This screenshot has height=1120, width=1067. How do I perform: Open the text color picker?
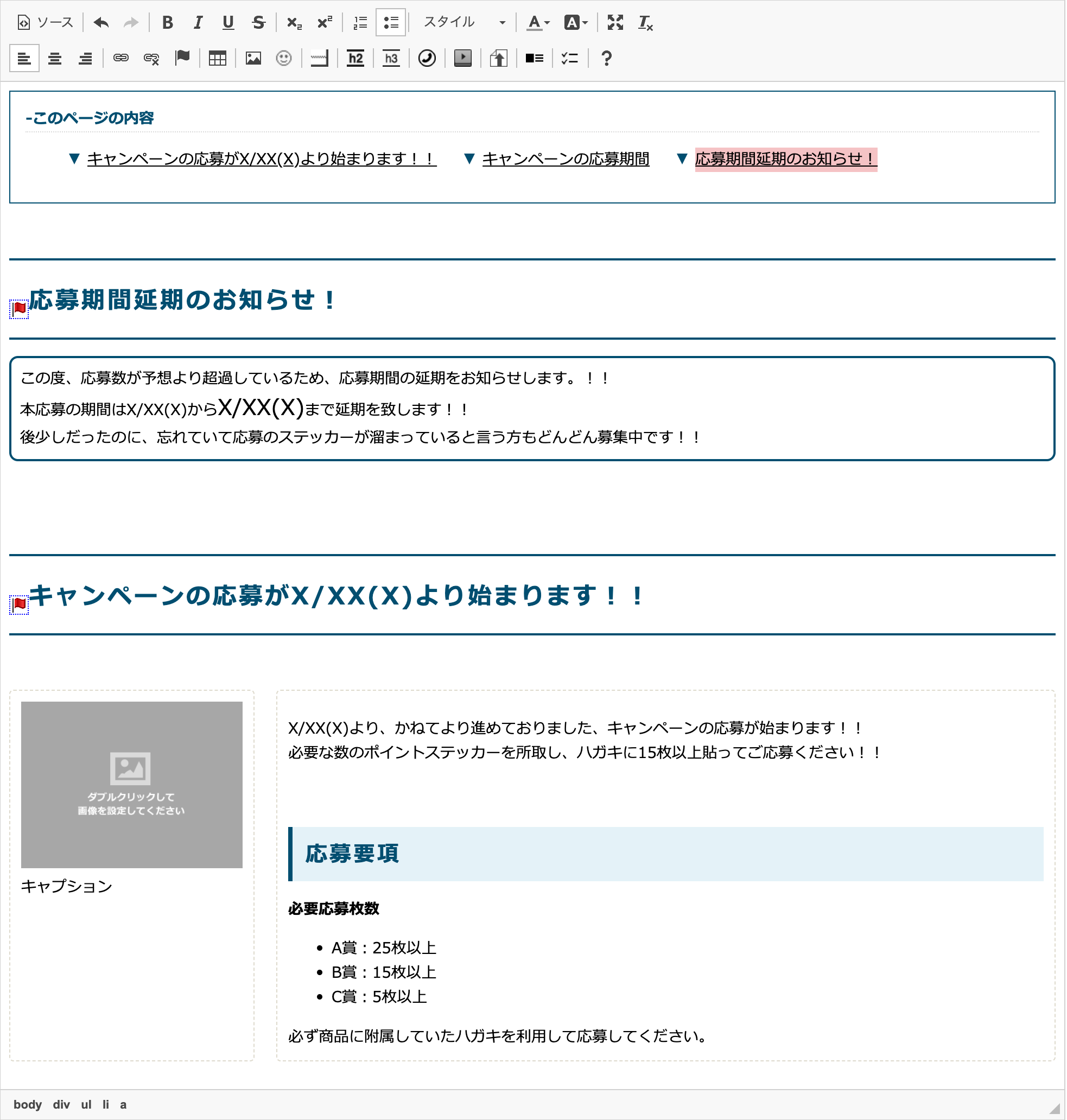(x=537, y=23)
